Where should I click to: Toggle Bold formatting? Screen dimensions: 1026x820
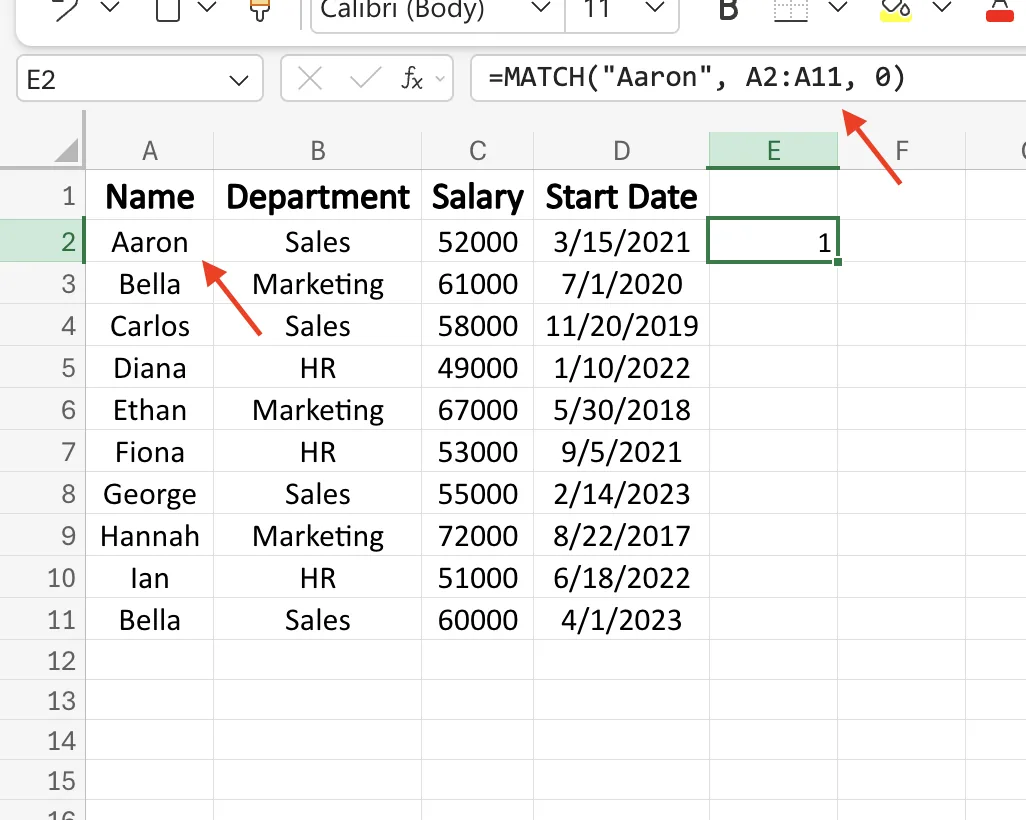coord(728,9)
